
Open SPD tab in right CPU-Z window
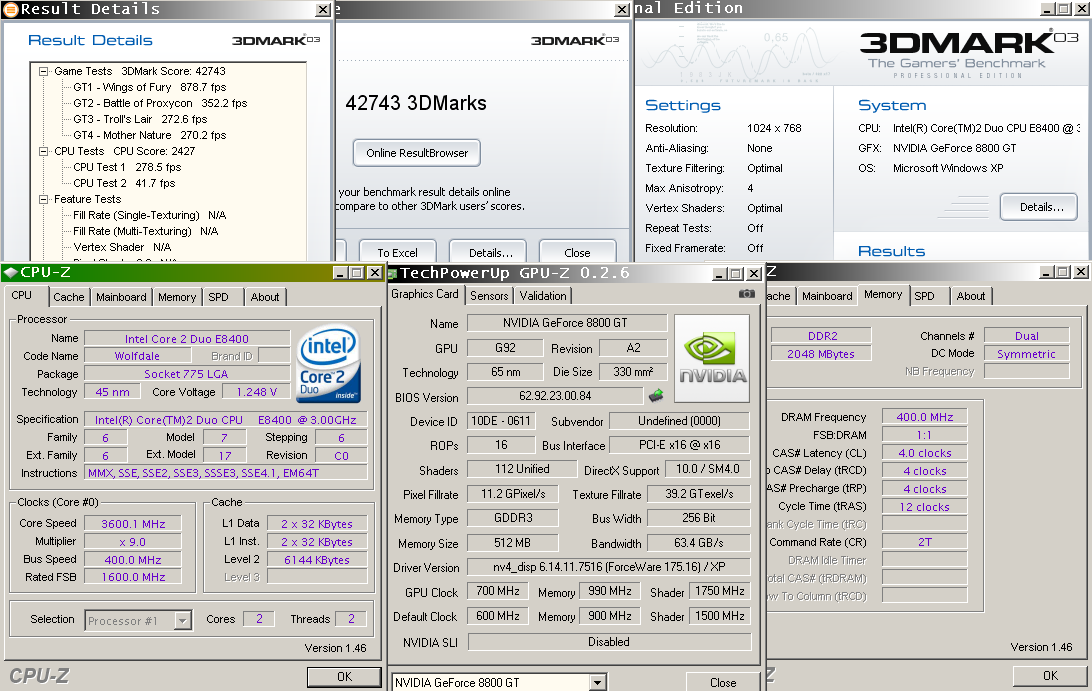(924, 296)
